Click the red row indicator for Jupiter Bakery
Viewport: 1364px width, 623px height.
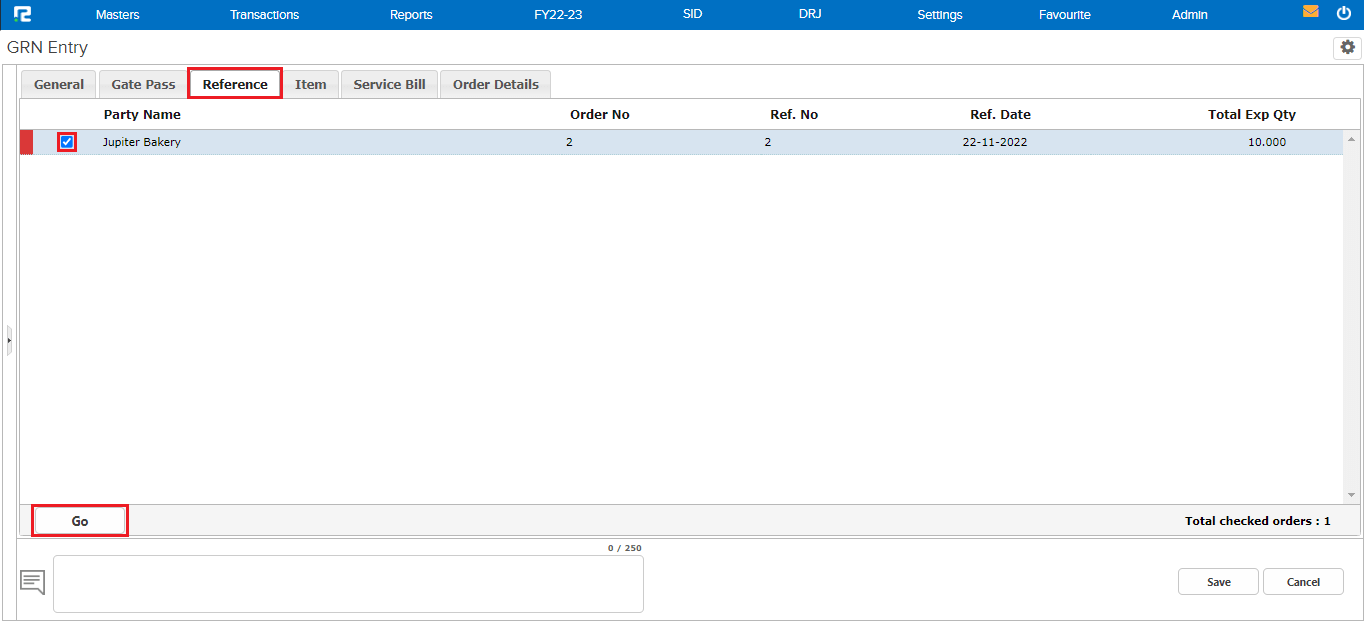pyautogui.click(x=24, y=142)
